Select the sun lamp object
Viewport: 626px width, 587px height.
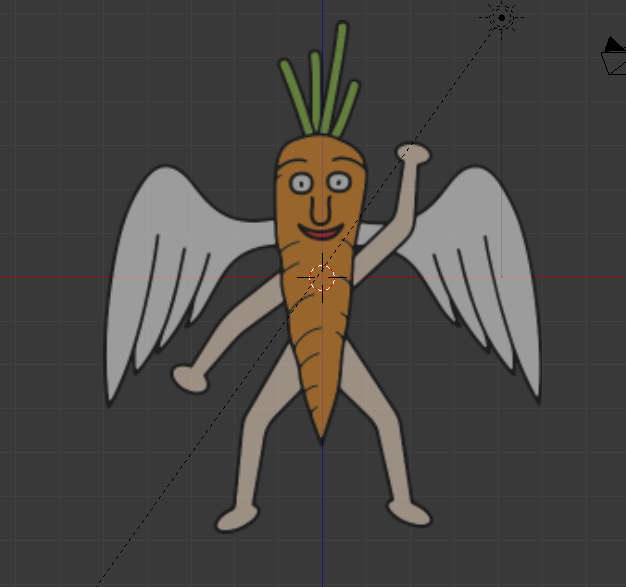501,17
